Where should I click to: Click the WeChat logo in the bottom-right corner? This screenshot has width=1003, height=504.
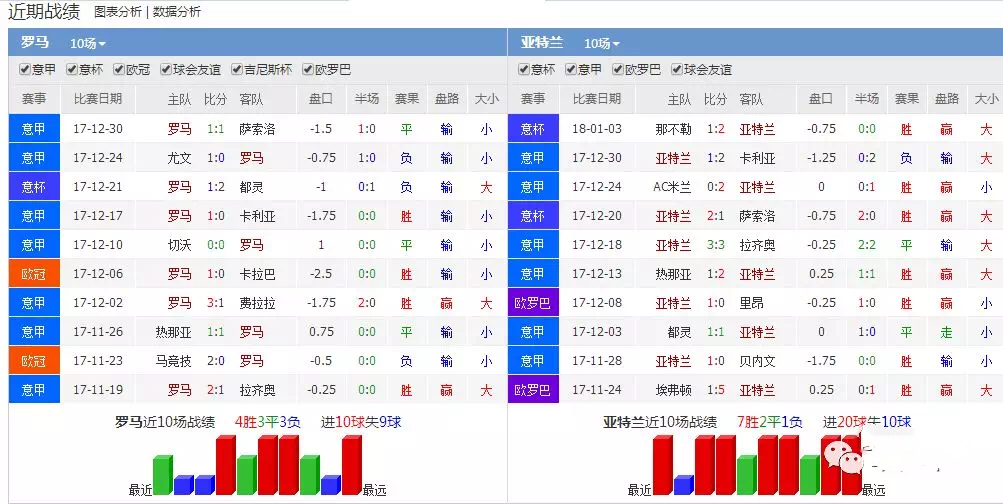[842, 460]
